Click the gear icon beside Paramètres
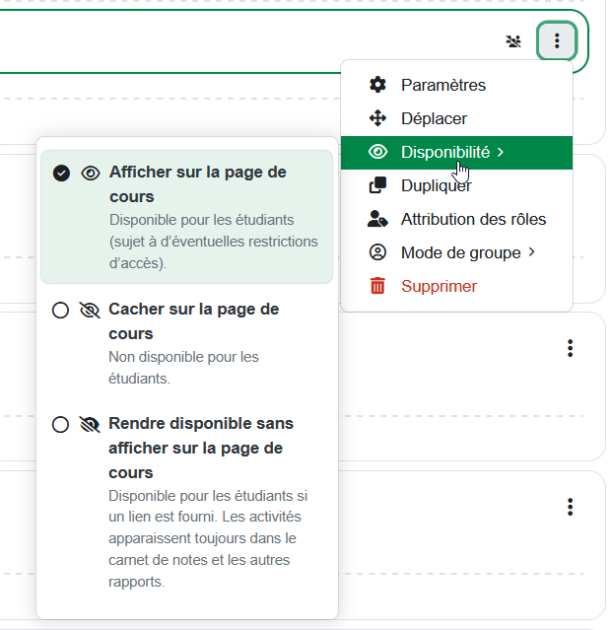 pyautogui.click(x=377, y=85)
